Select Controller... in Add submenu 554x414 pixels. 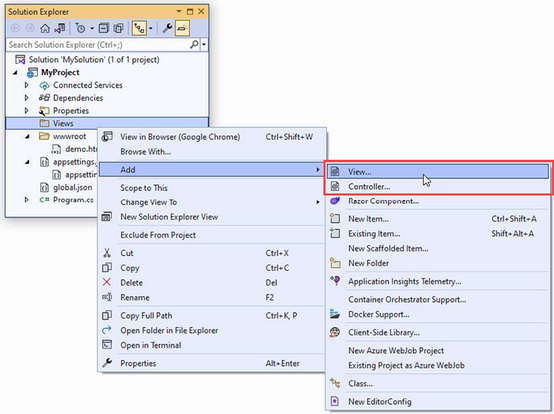tap(437, 187)
